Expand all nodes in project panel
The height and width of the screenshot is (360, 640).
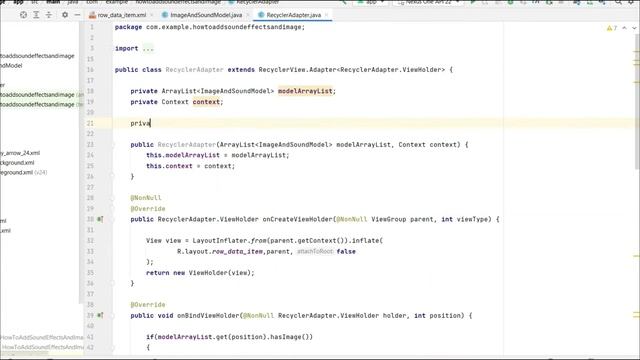click(x=36, y=15)
